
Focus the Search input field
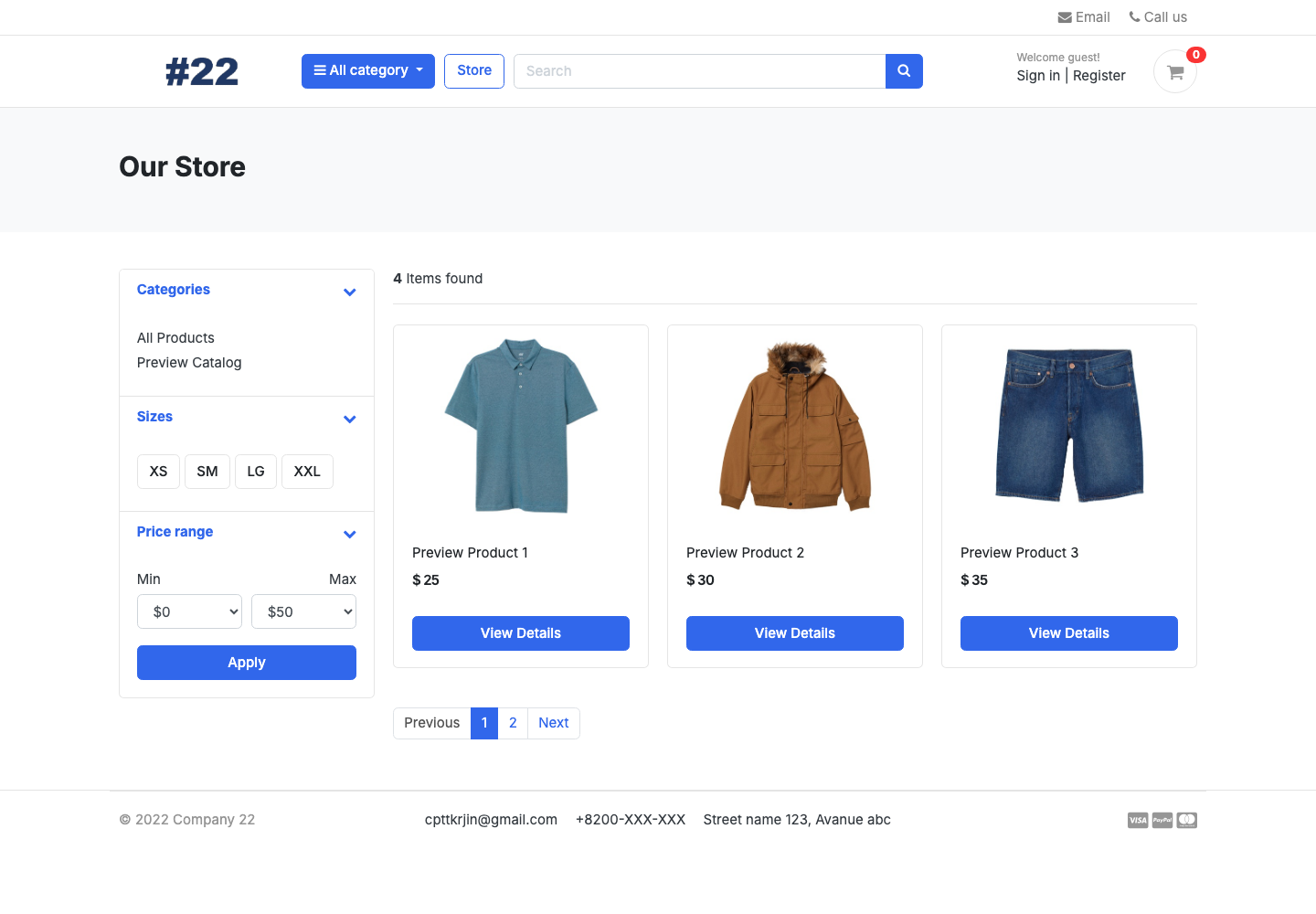(700, 71)
